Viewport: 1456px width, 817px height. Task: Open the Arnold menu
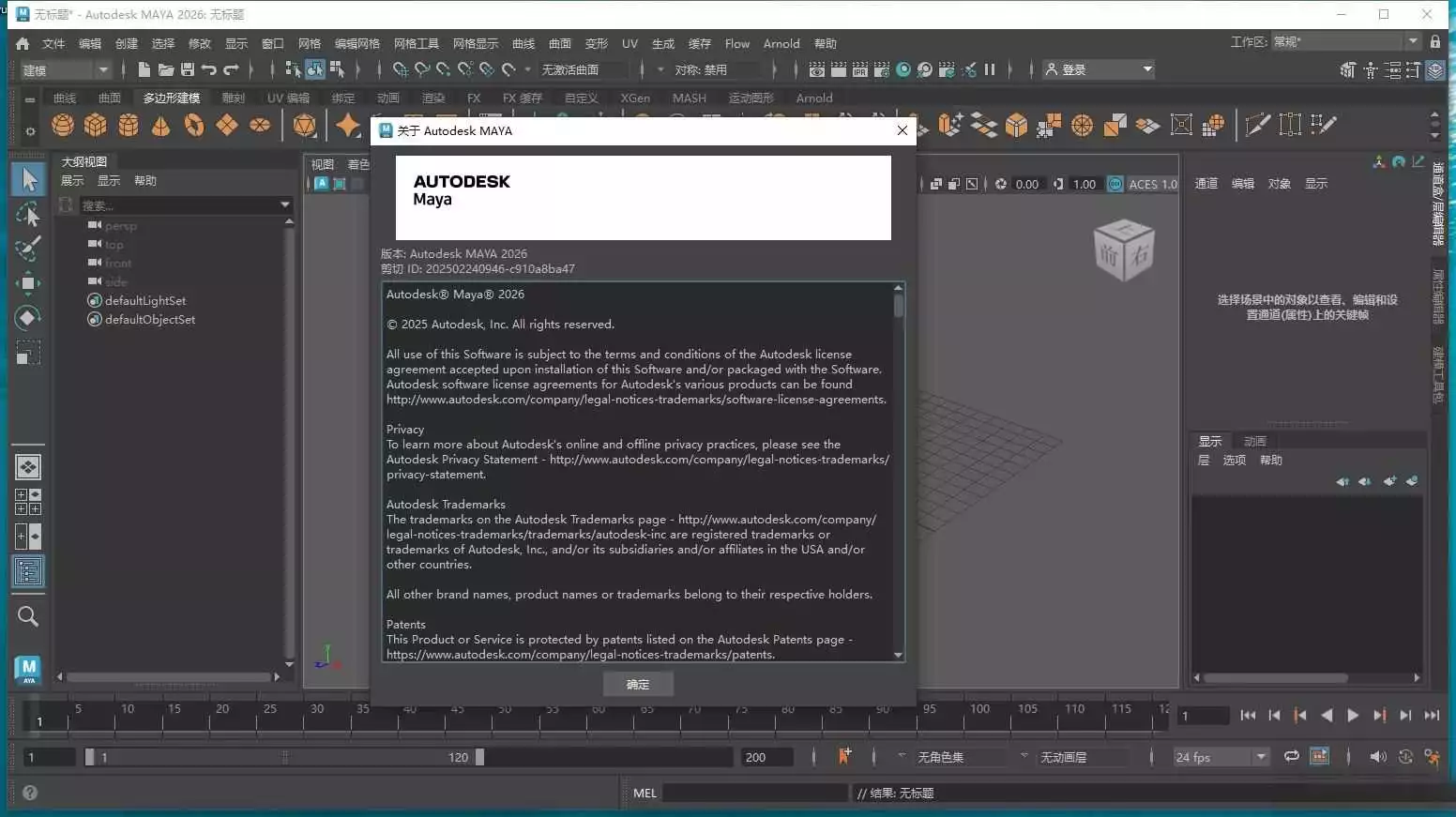pos(781,44)
